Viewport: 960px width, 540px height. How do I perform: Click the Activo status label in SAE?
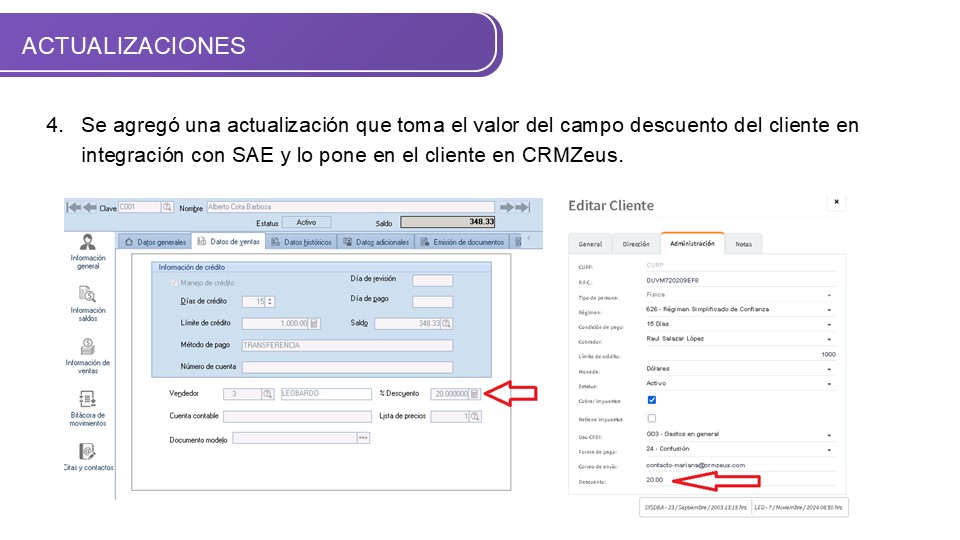[x=306, y=222]
